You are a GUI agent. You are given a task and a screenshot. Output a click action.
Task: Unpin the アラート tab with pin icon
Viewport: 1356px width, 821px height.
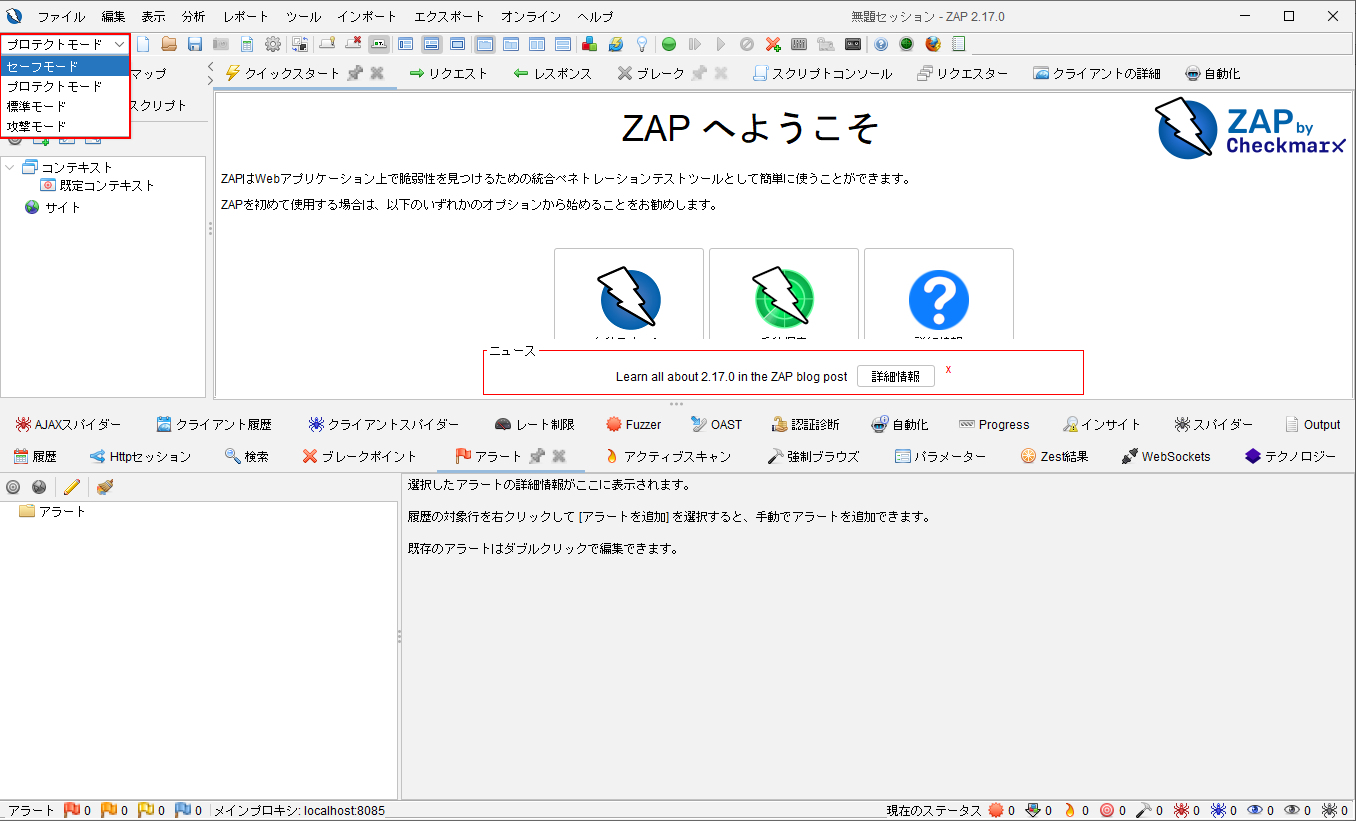(537, 456)
